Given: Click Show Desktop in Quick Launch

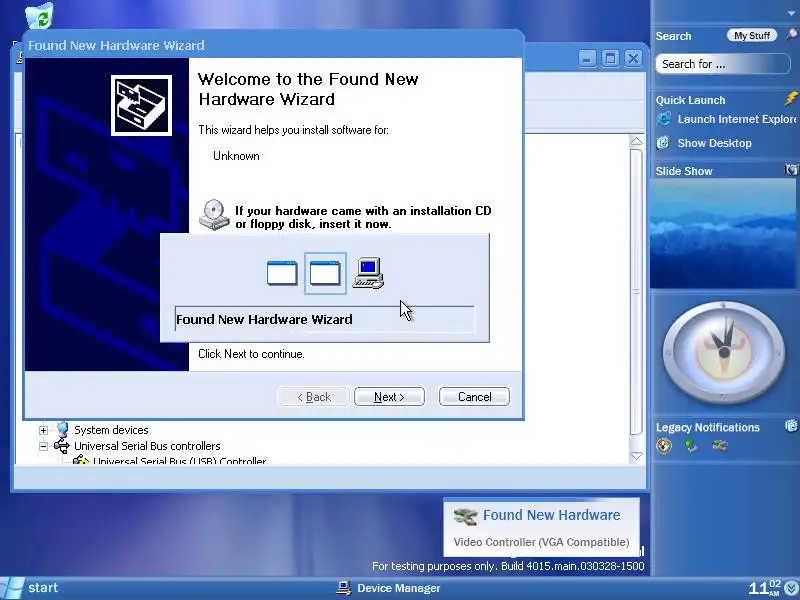Looking at the screenshot, I should click(714, 143).
